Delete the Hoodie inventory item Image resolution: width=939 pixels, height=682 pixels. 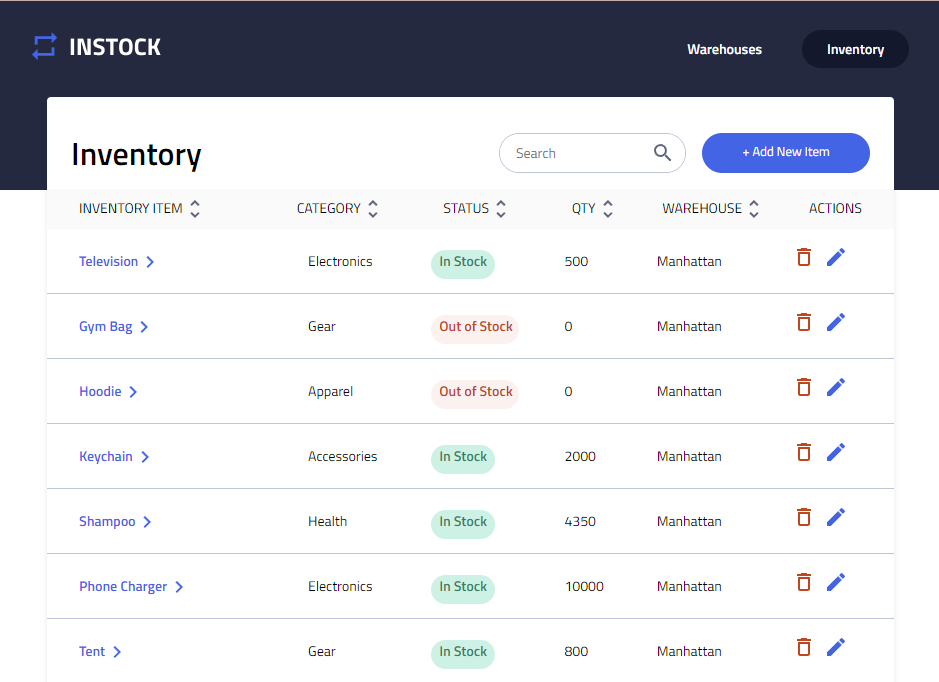(x=803, y=387)
